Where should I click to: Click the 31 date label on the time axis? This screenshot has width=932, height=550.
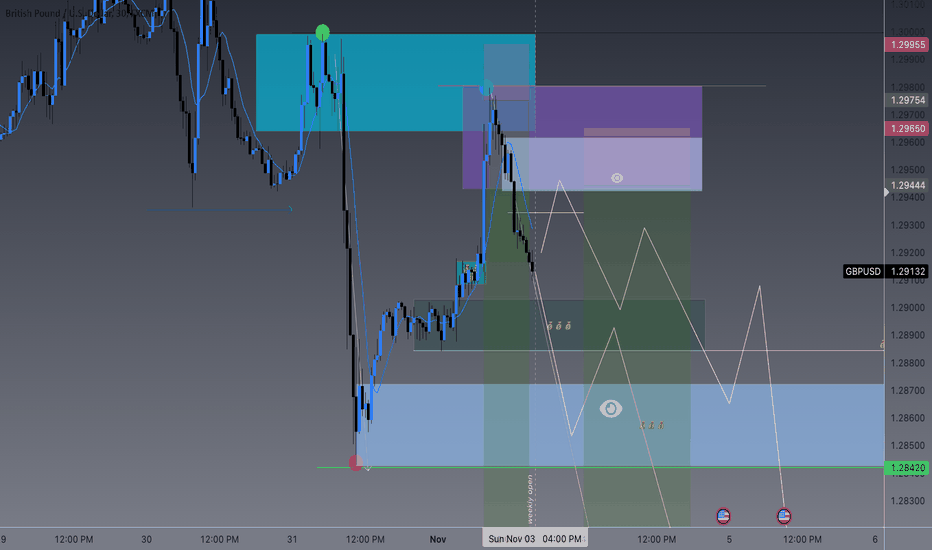click(x=292, y=539)
